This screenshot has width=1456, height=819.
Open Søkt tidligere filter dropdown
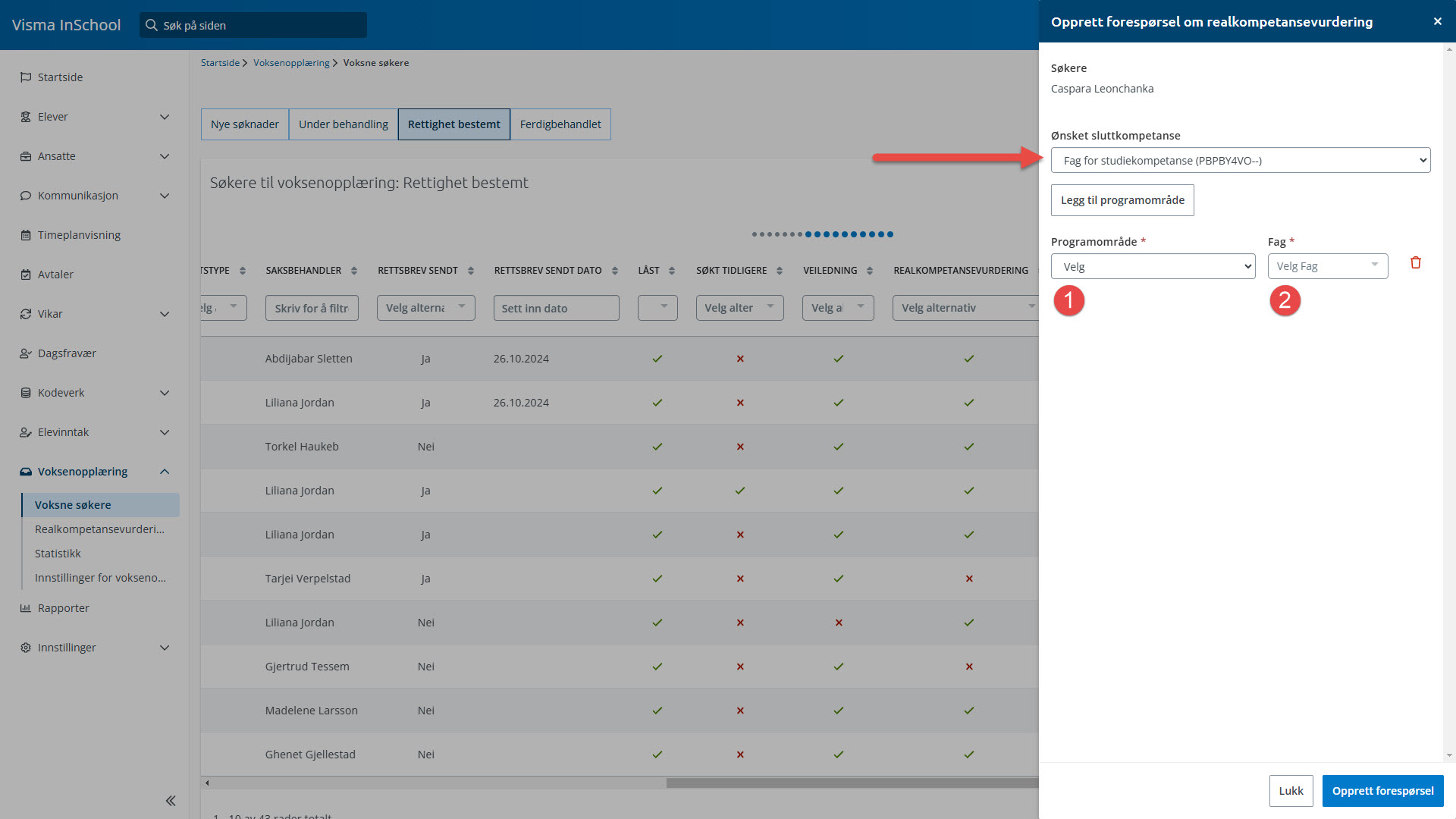click(740, 308)
